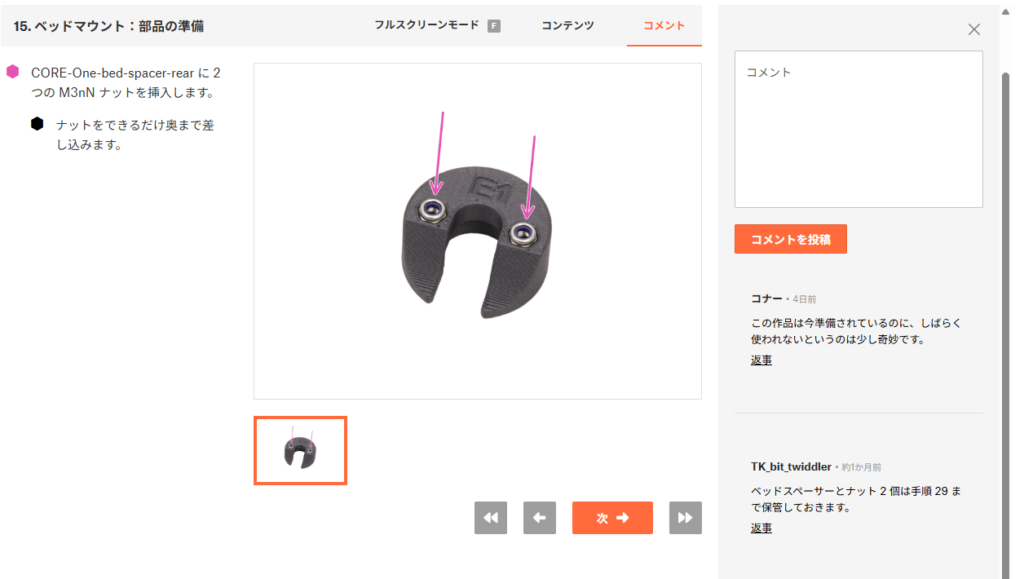Image resolution: width=1024 pixels, height=579 pixels.
Task: Click the scrollbar up arrow at top
Action: (1006, 11)
